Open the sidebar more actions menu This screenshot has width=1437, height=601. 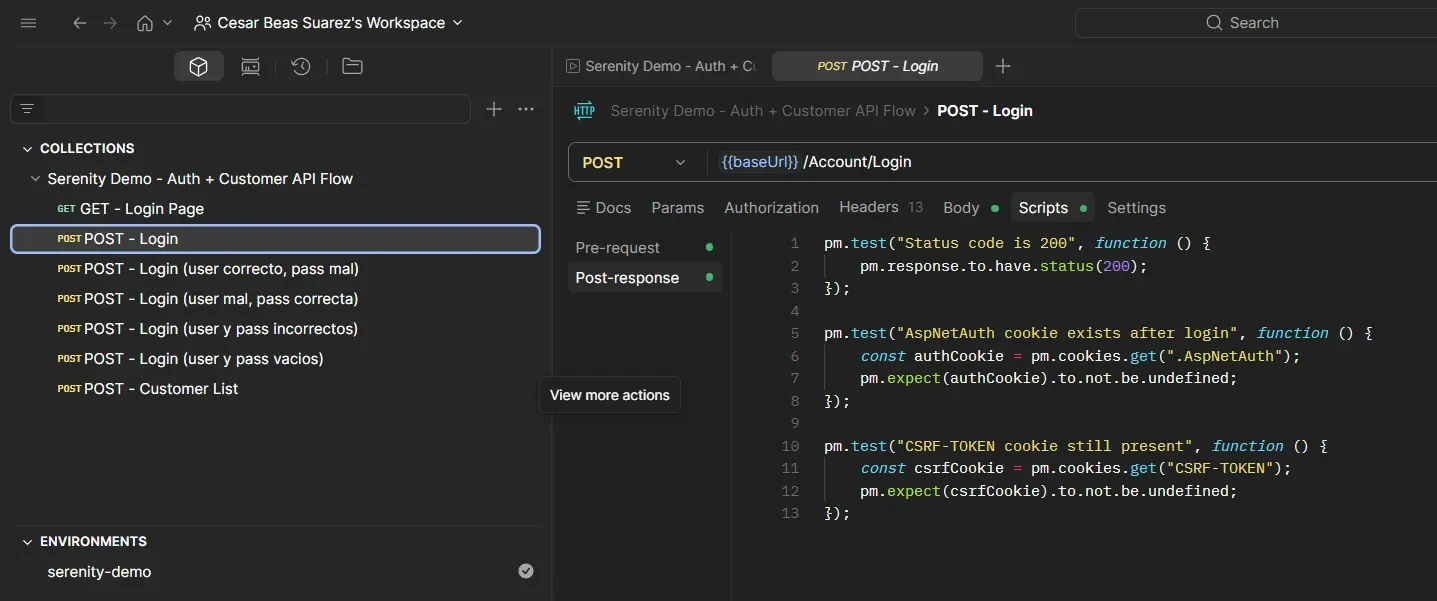point(526,109)
